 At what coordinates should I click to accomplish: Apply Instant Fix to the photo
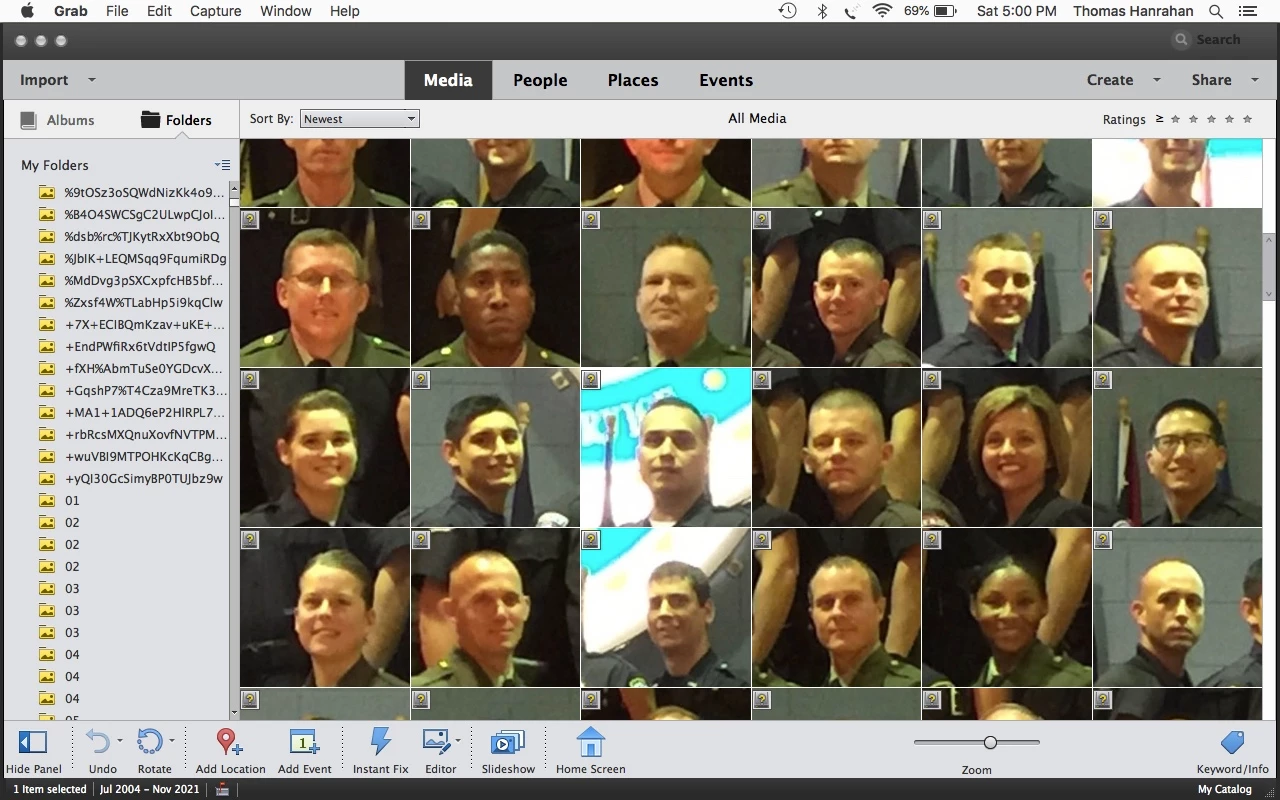click(x=380, y=741)
